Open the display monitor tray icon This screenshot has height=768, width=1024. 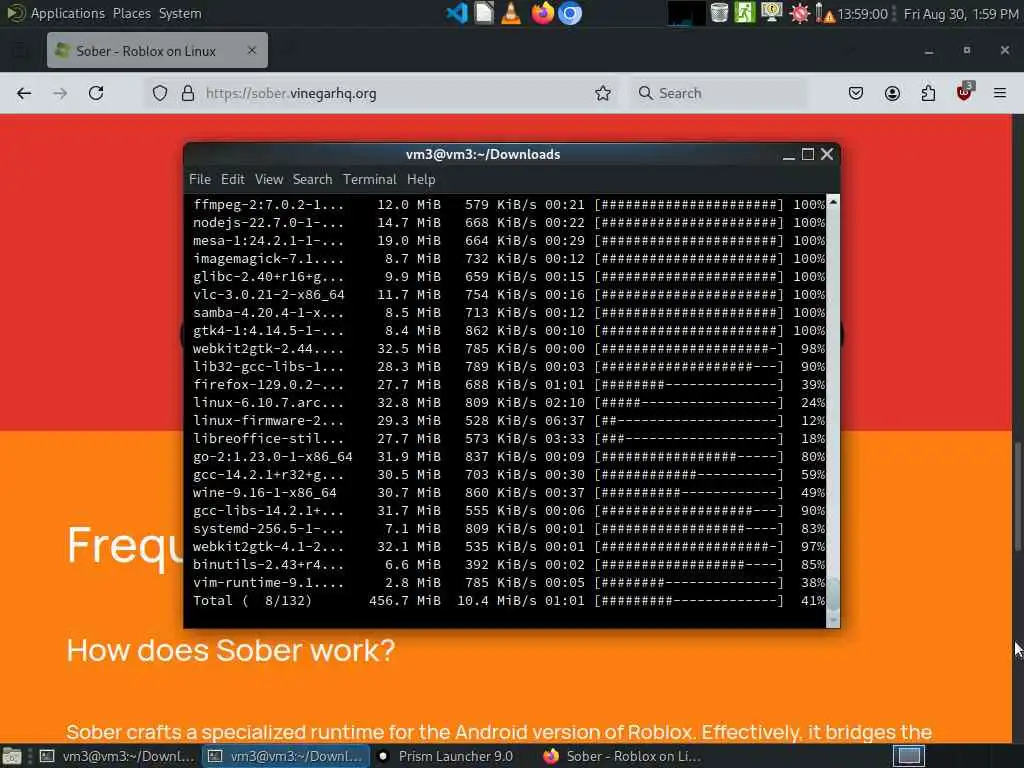click(771, 13)
